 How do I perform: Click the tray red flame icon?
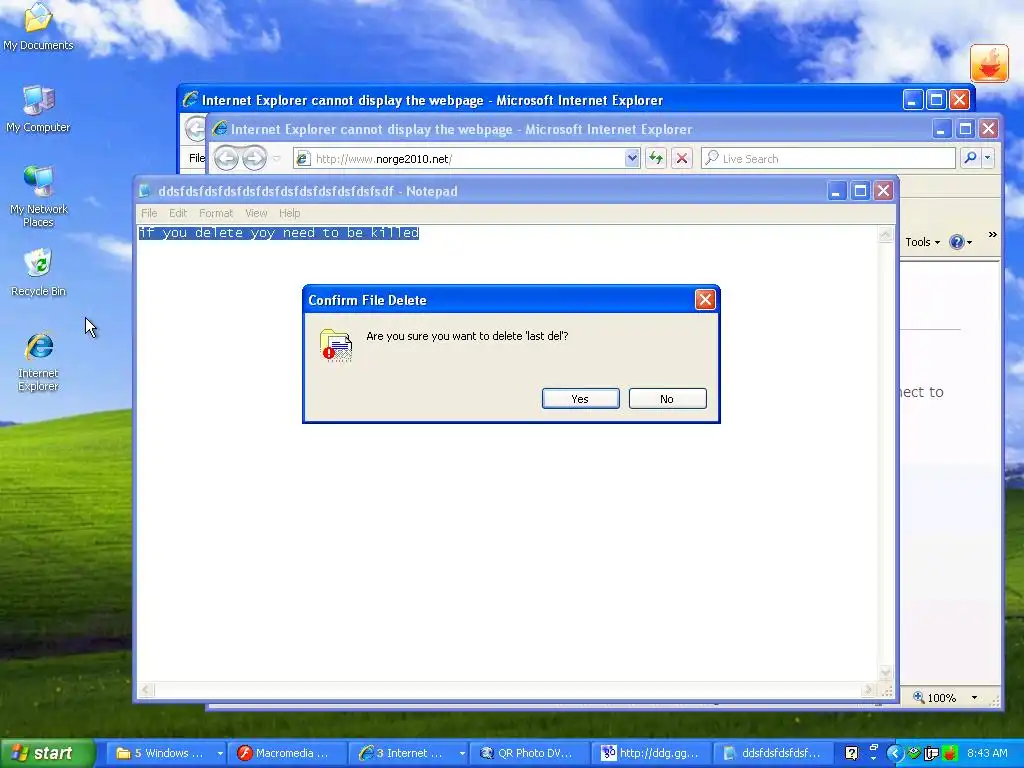950,753
